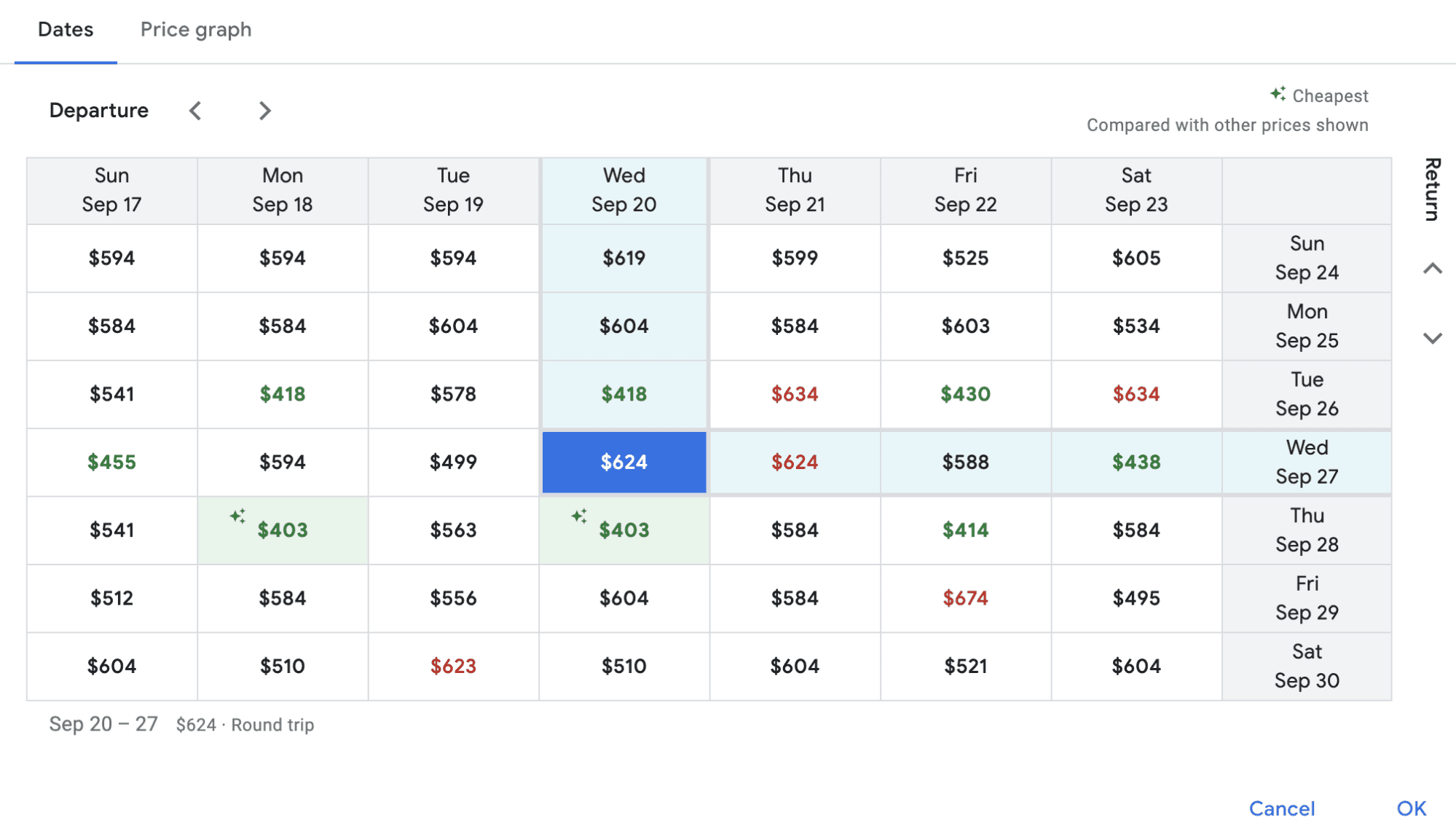Switch to the Price graph tab
Screen dimensions: 1456x834
tap(195, 28)
